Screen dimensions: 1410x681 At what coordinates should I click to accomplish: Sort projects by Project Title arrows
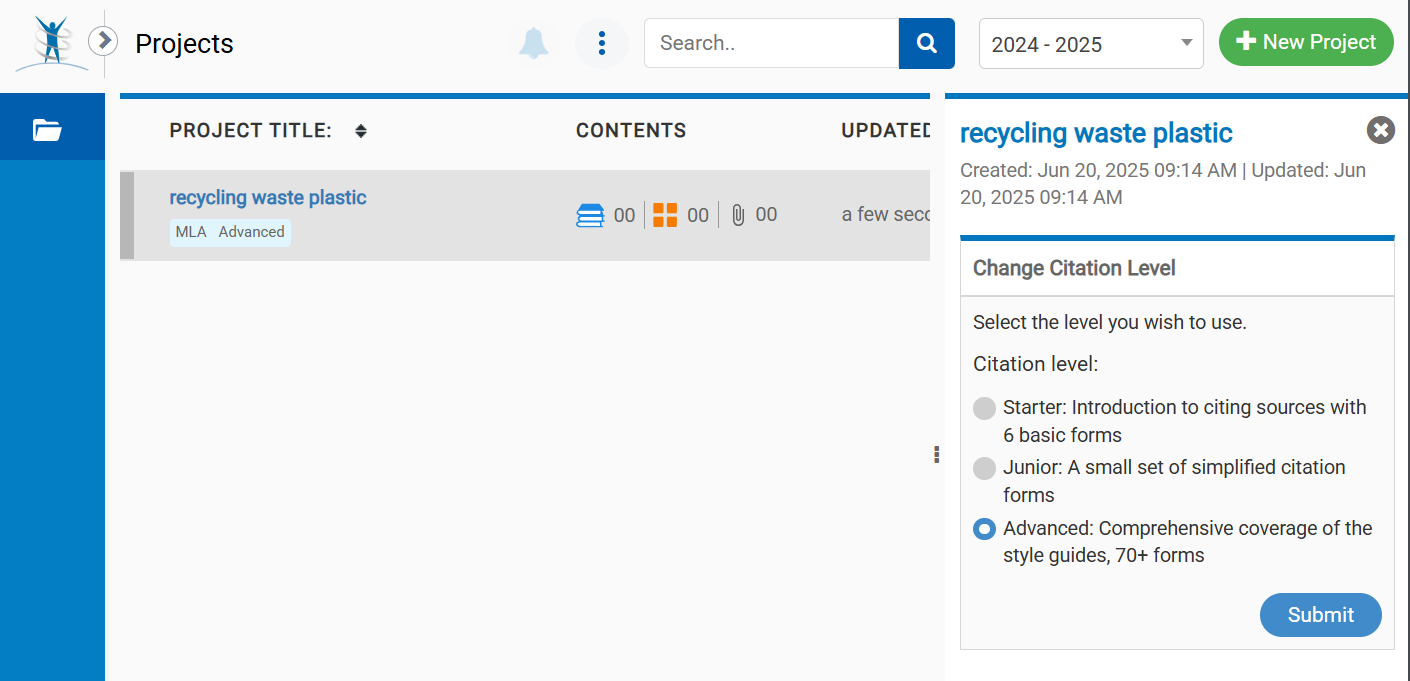click(x=361, y=131)
